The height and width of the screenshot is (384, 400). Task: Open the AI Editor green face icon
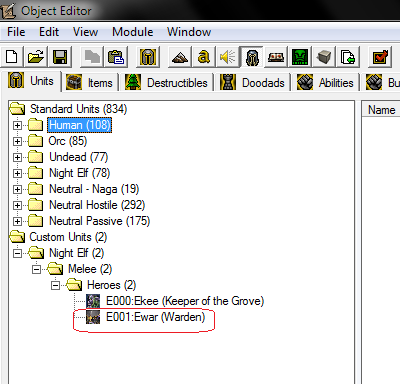coord(300,57)
